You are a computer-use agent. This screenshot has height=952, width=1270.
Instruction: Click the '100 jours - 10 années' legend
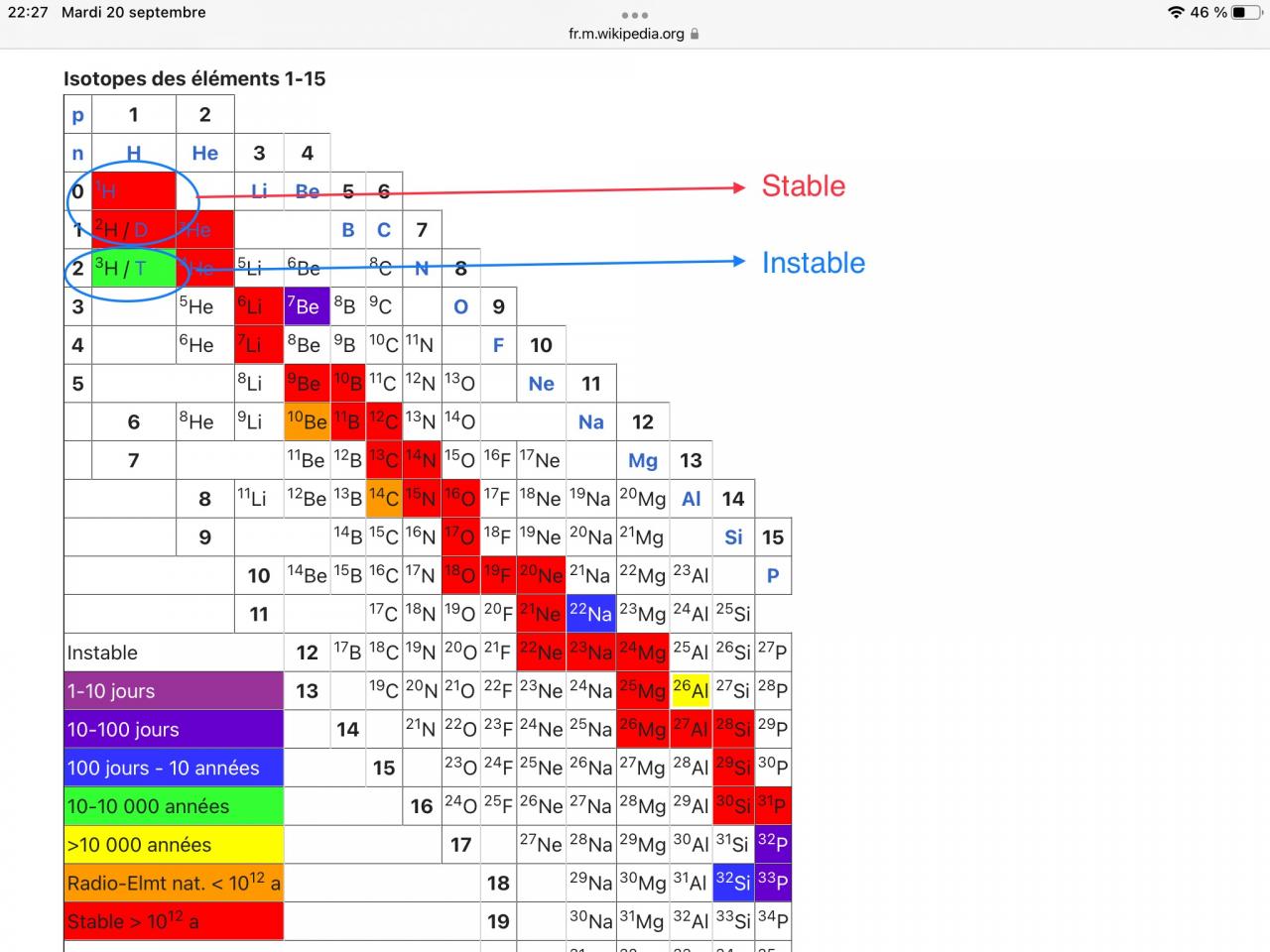(x=174, y=768)
